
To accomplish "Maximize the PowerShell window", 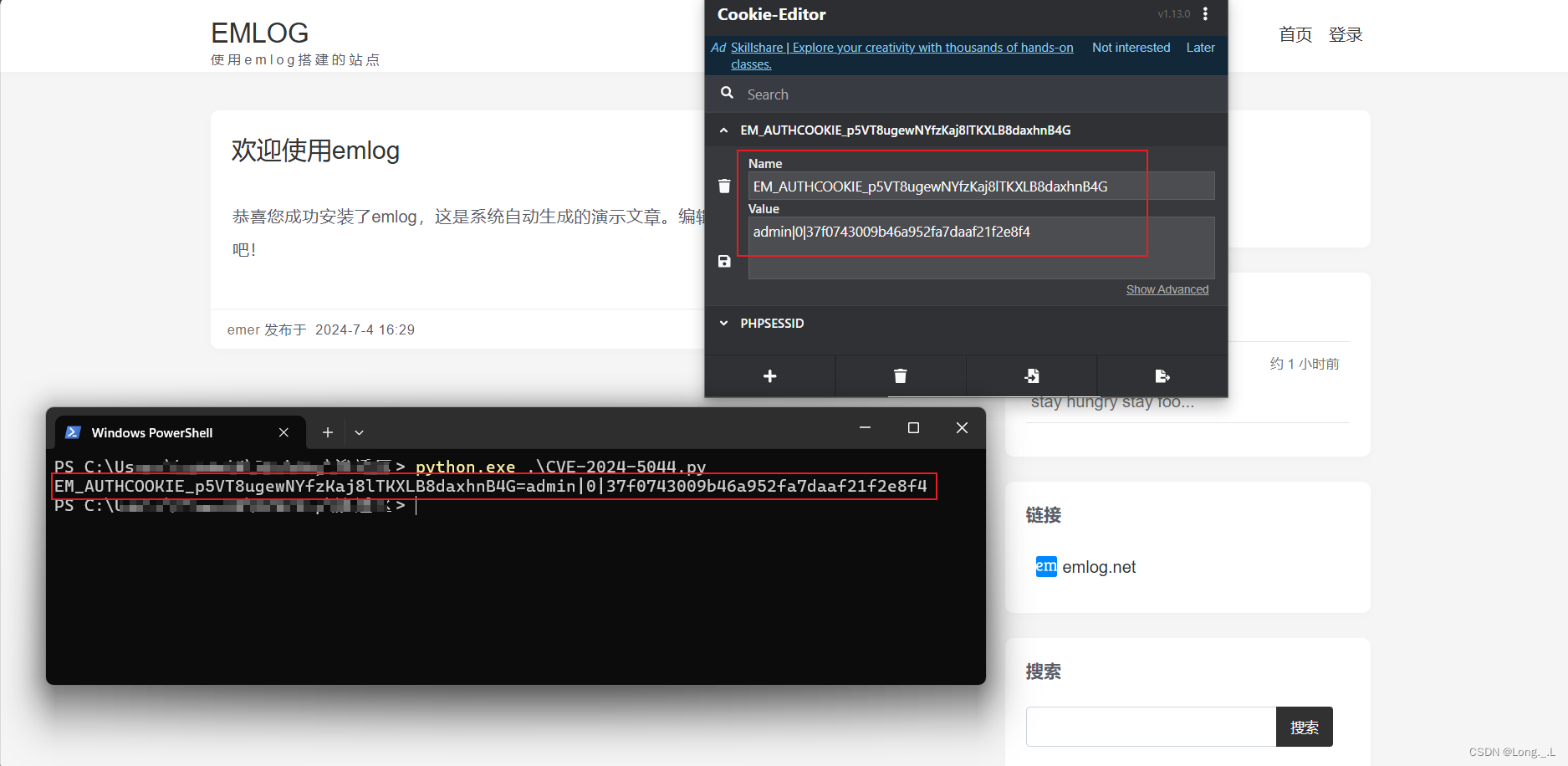I will (x=913, y=427).
